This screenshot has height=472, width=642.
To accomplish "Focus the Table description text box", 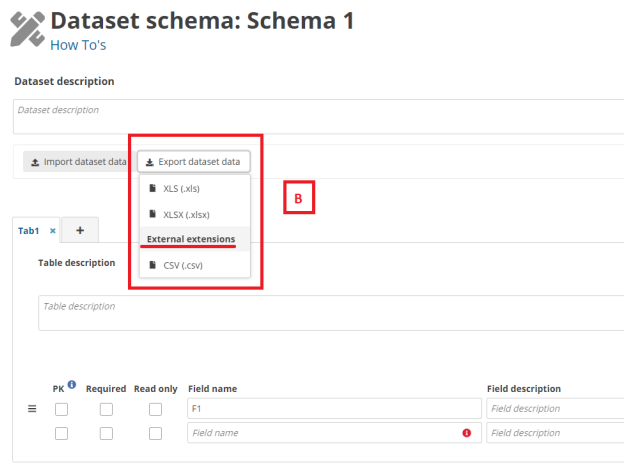I will (x=330, y=313).
